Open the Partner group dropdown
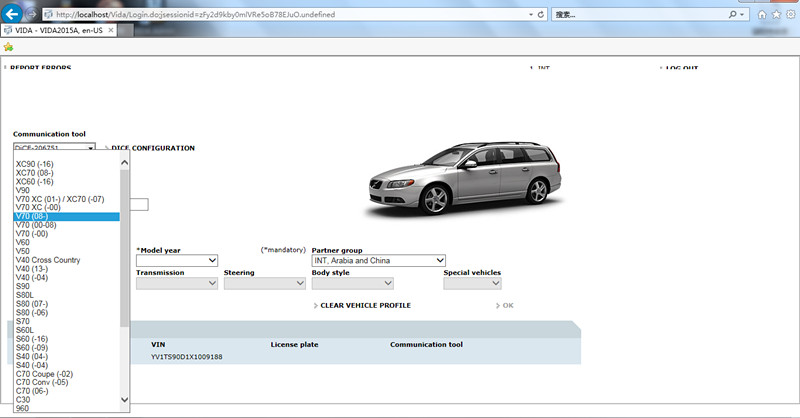The width and height of the screenshot is (800, 418). tap(379, 260)
